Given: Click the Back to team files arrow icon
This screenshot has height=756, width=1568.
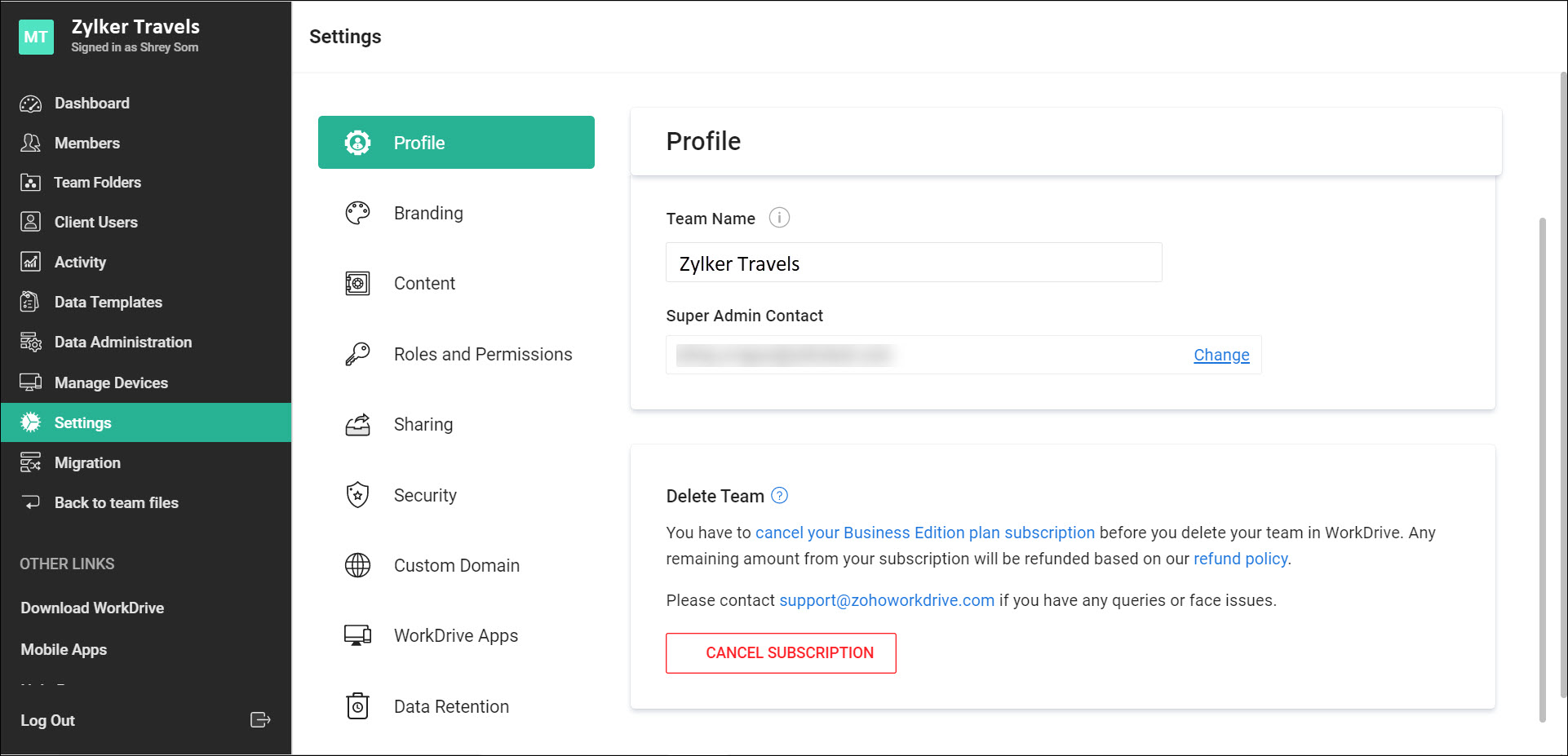Looking at the screenshot, I should (x=30, y=502).
